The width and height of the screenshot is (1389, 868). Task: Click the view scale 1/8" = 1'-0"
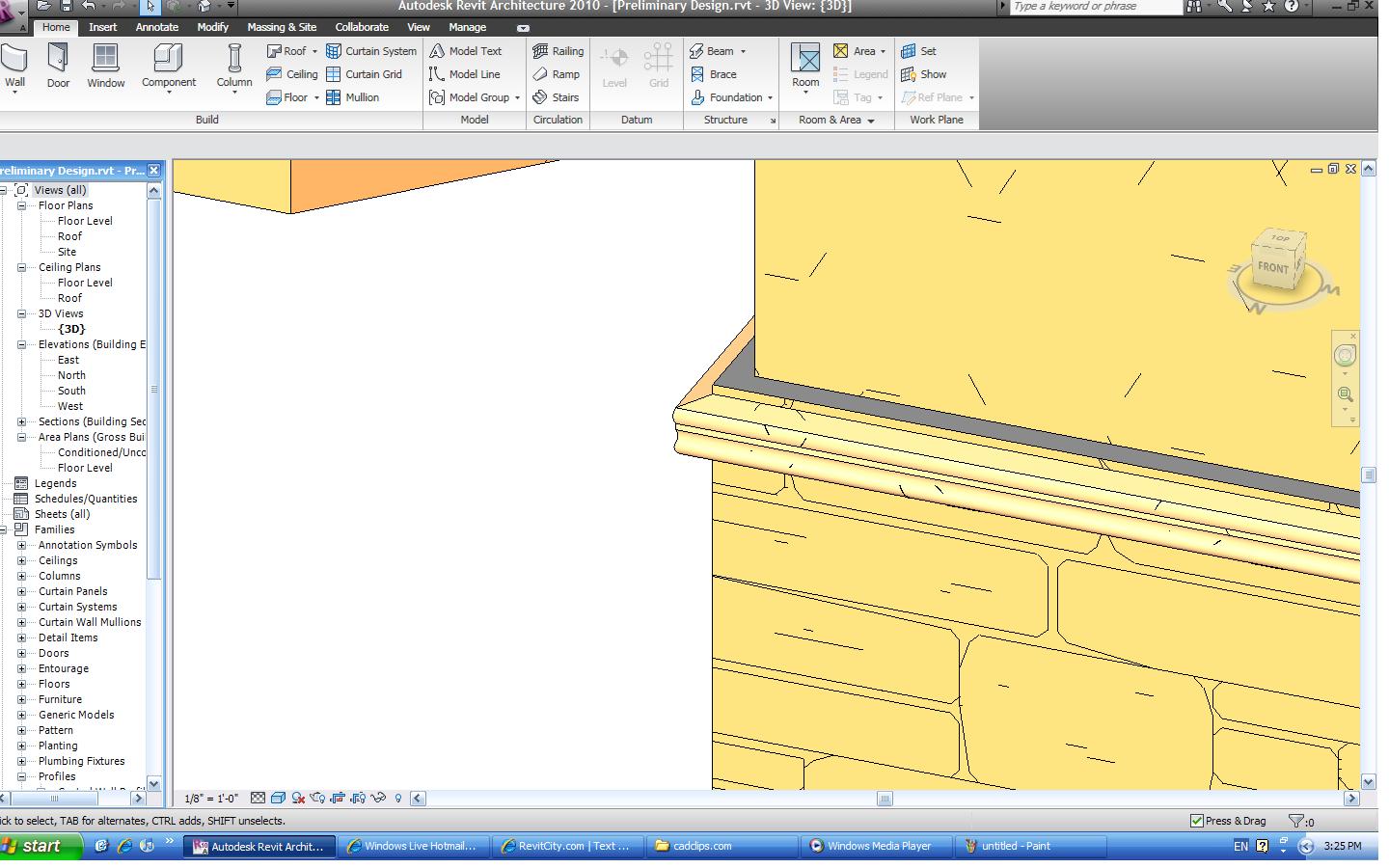(x=211, y=799)
